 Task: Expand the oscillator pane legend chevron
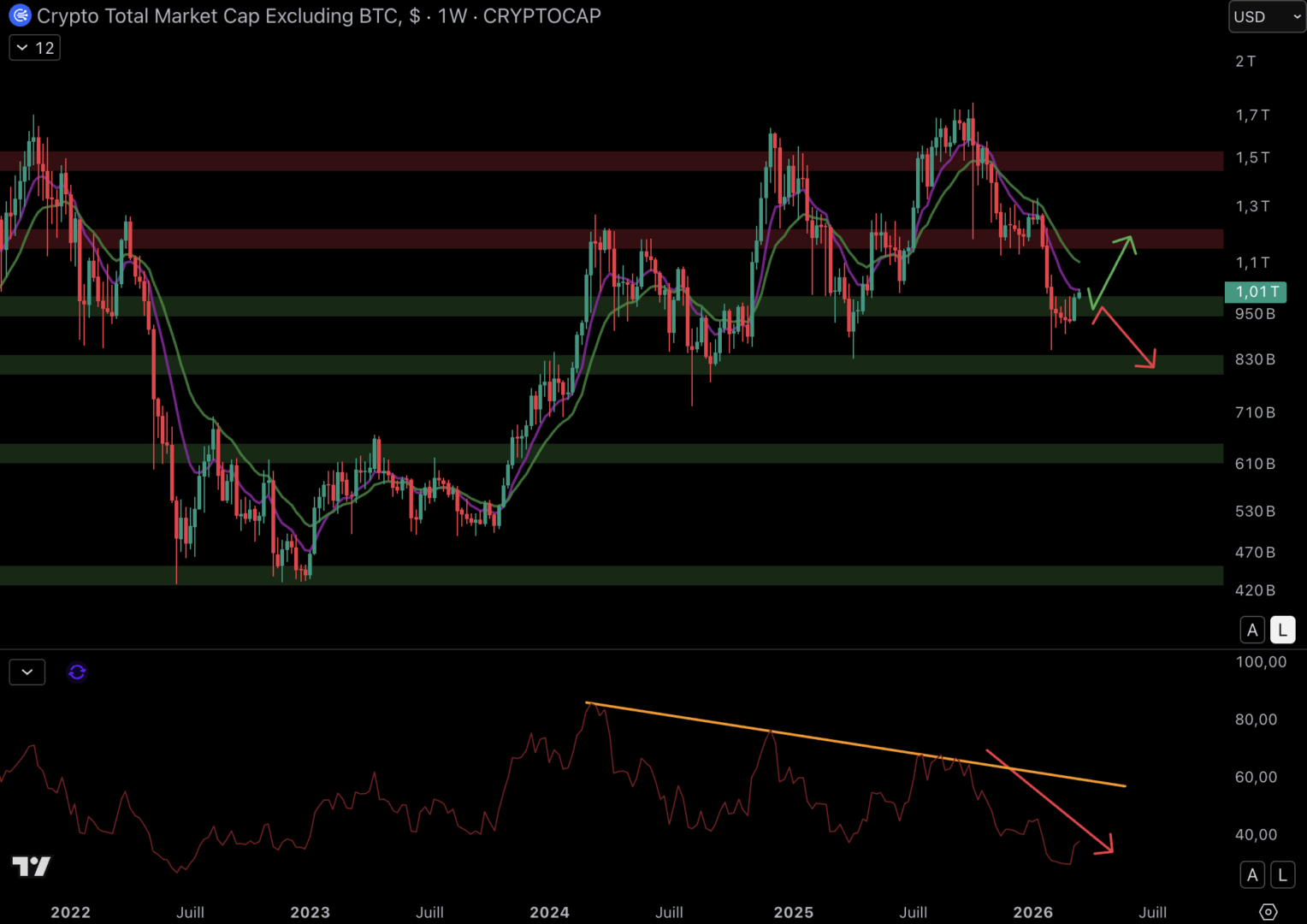(27, 672)
